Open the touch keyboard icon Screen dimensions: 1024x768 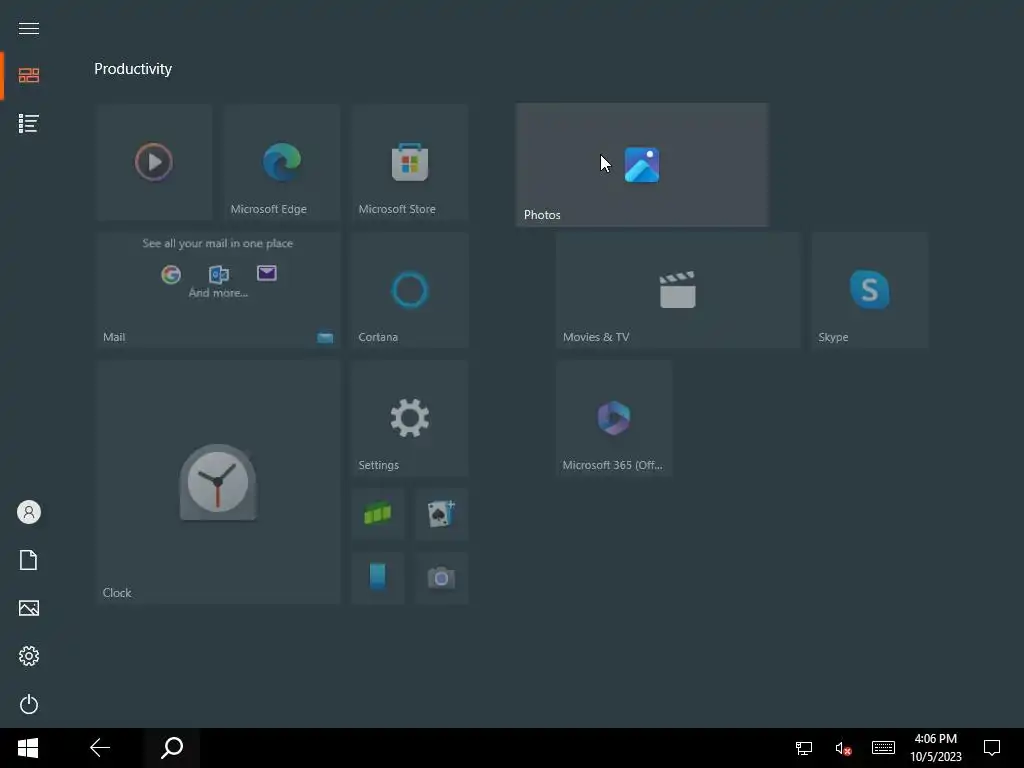pos(883,748)
